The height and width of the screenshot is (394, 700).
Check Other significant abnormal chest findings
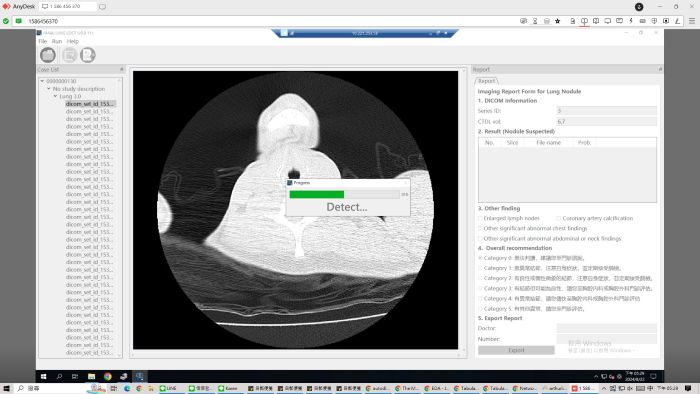[481, 228]
